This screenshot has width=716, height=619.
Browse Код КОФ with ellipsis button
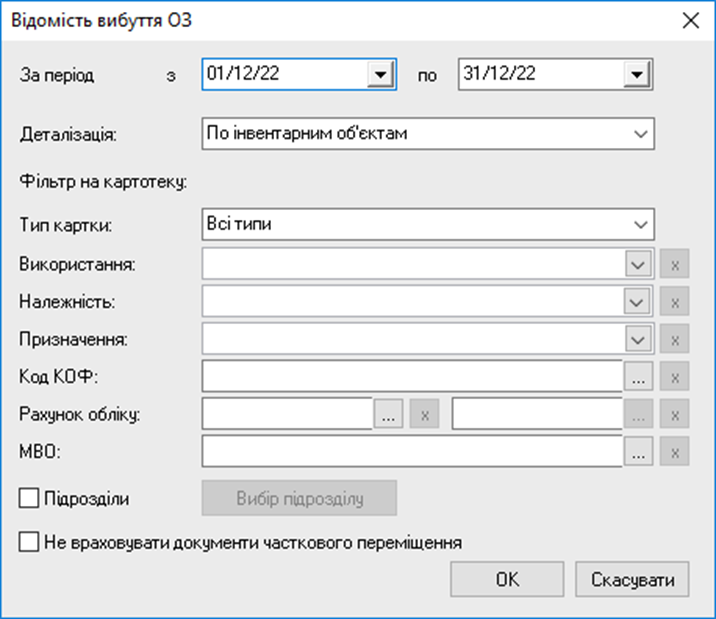coord(638,377)
